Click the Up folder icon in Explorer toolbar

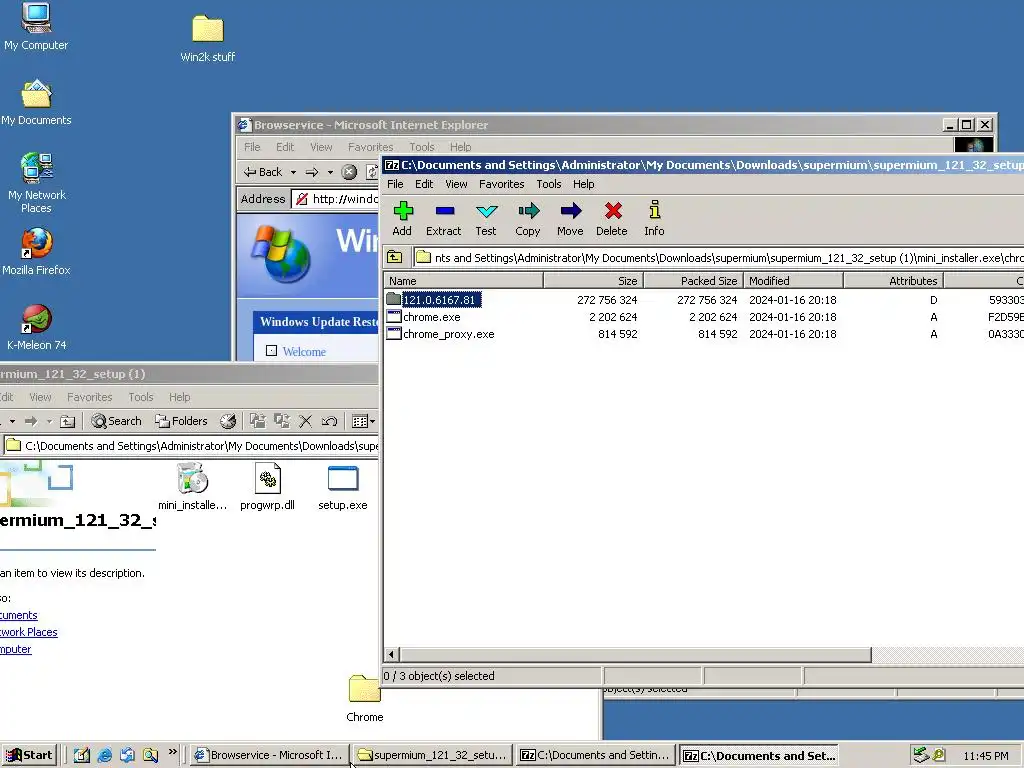67,421
